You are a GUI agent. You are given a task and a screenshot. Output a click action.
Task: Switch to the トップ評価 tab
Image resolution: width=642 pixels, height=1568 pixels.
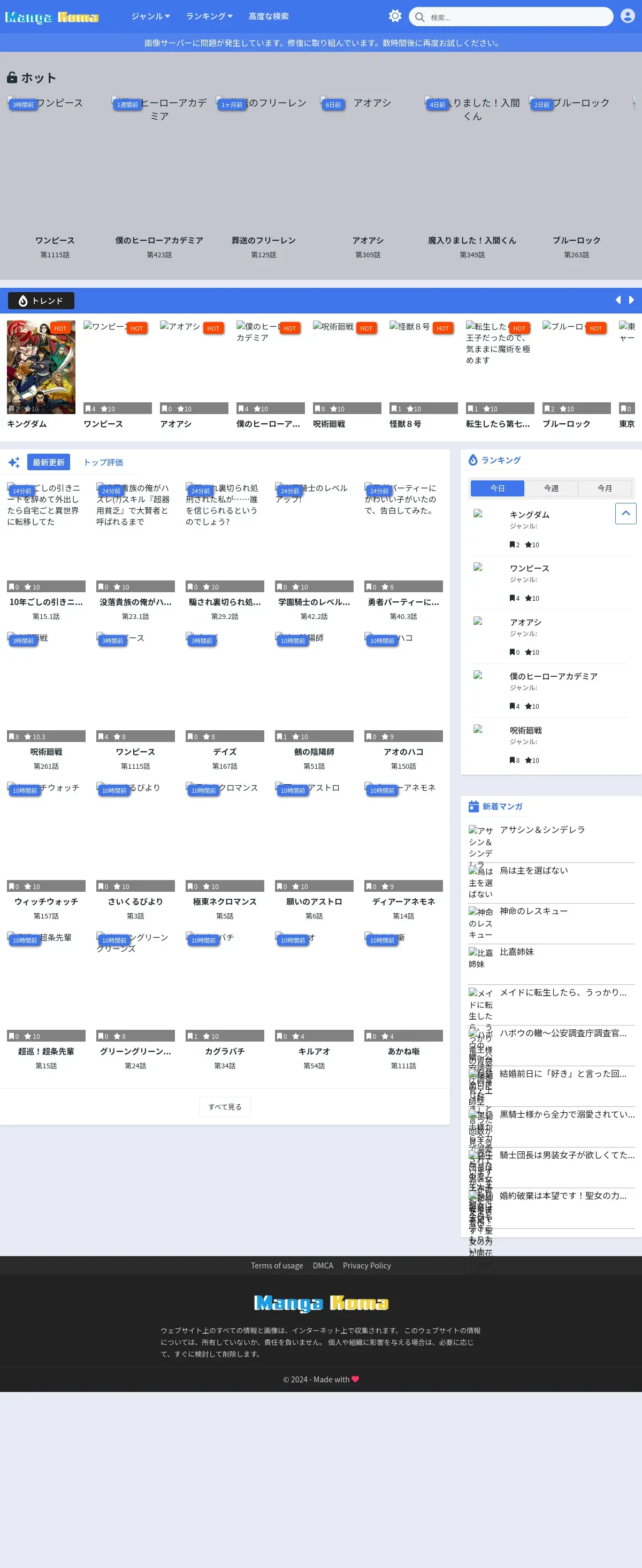[103, 462]
